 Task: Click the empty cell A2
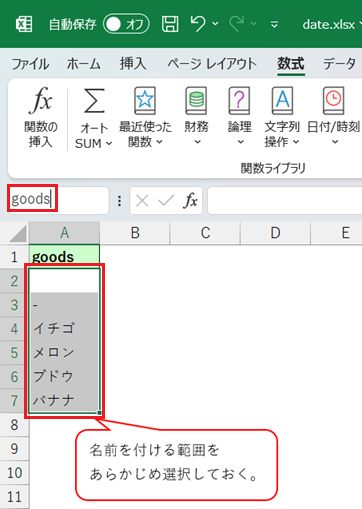click(x=65, y=281)
